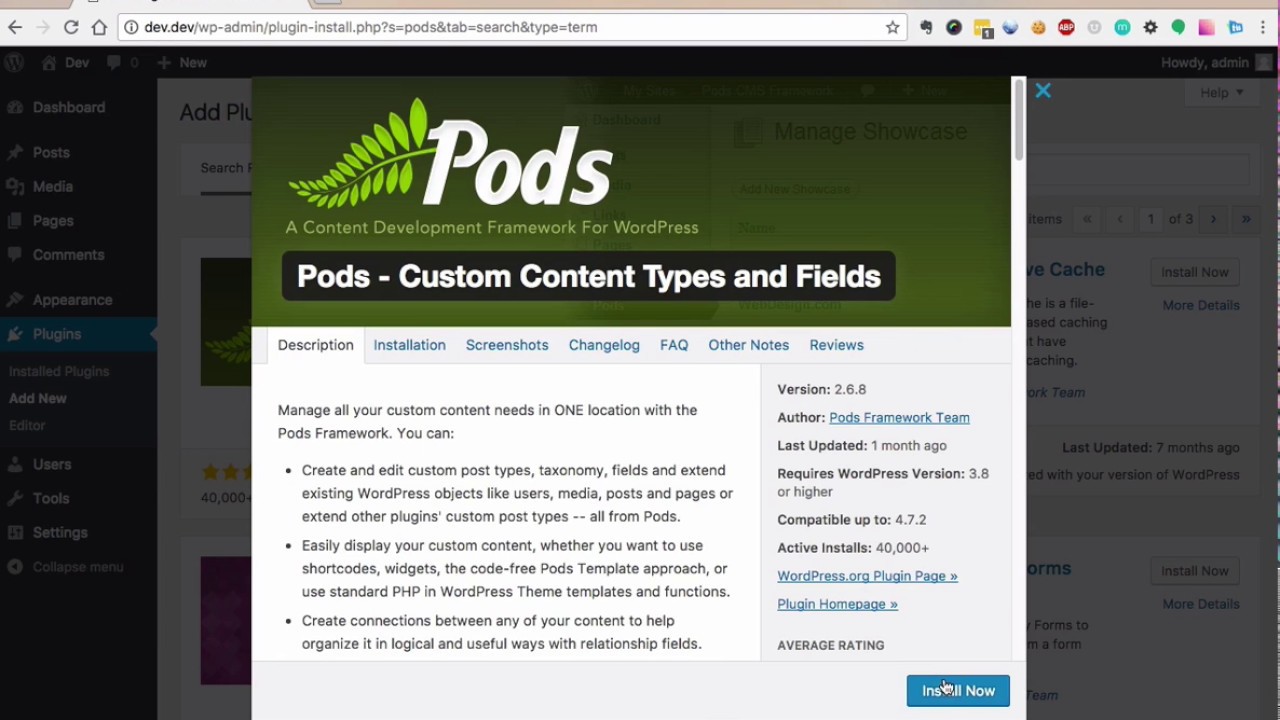Open the Screenshots tab
This screenshot has width=1280, height=720.
[x=507, y=345]
